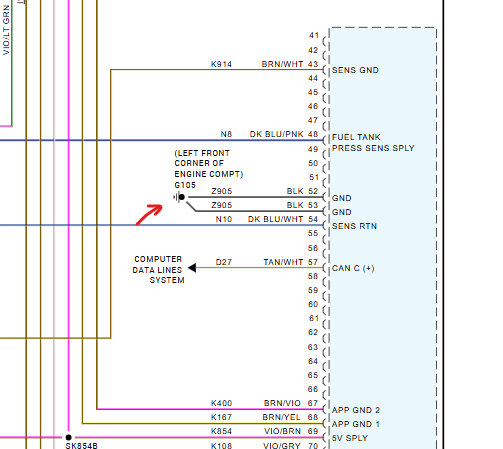Viewport: 503px width, 449px height.
Task: Click connector pin number 54
Action: pyautogui.click(x=313, y=219)
